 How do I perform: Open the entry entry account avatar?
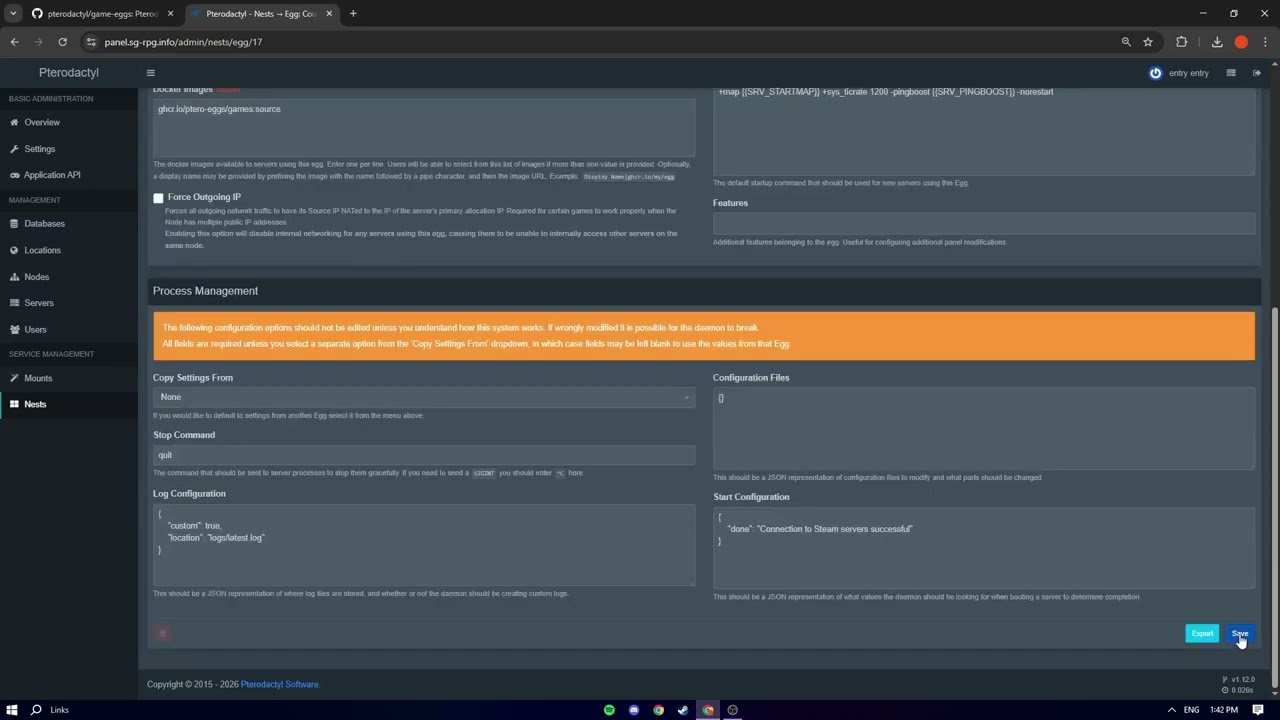(1156, 73)
